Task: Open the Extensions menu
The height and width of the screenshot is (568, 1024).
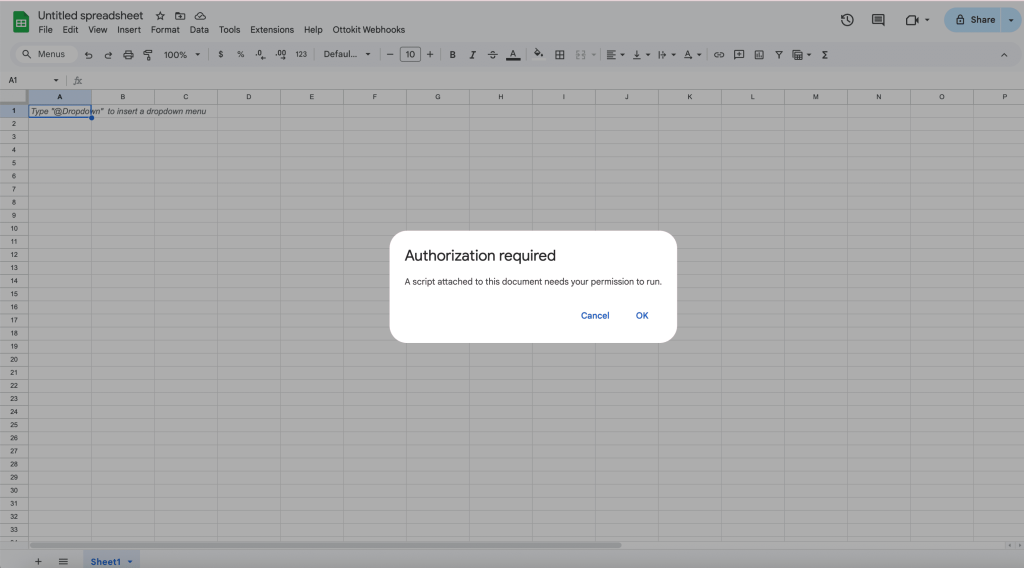Action: click(272, 30)
